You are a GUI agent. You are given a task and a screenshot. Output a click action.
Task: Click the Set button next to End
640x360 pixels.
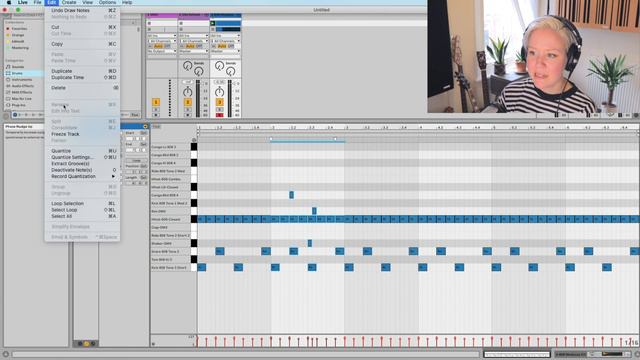pyautogui.click(x=144, y=144)
